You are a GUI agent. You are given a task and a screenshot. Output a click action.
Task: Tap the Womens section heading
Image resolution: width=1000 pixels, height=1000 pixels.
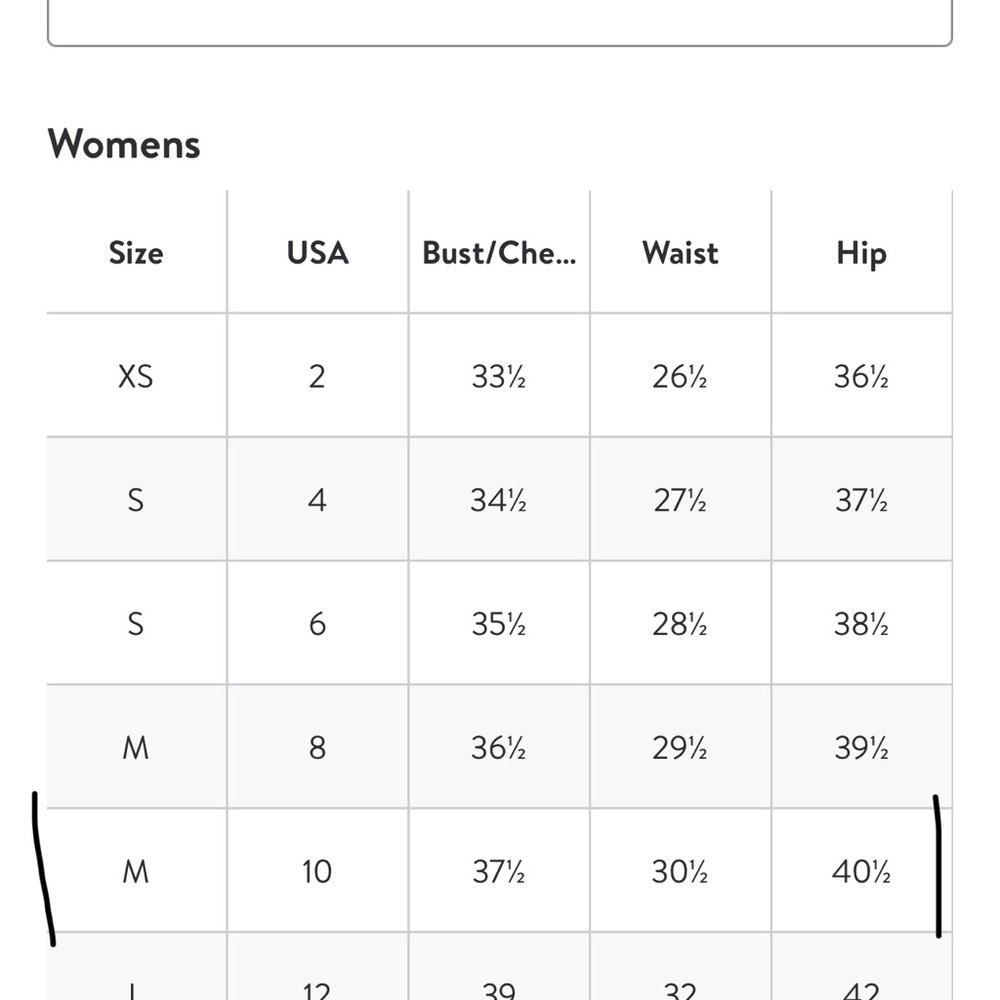tap(124, 143)
